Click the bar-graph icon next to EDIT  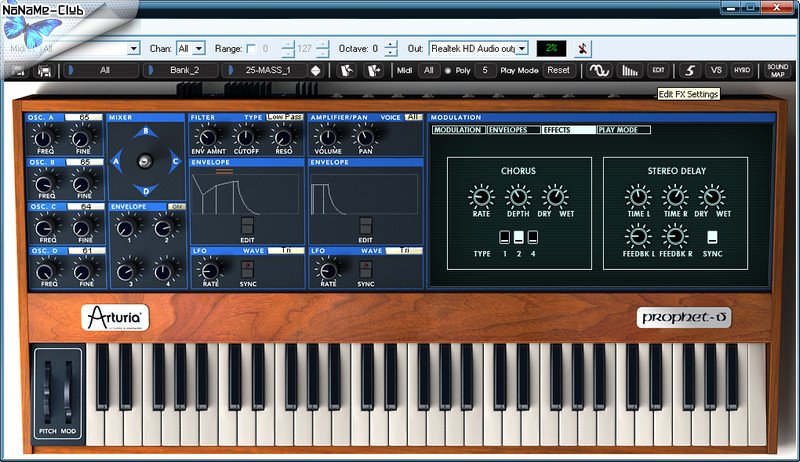629,71
